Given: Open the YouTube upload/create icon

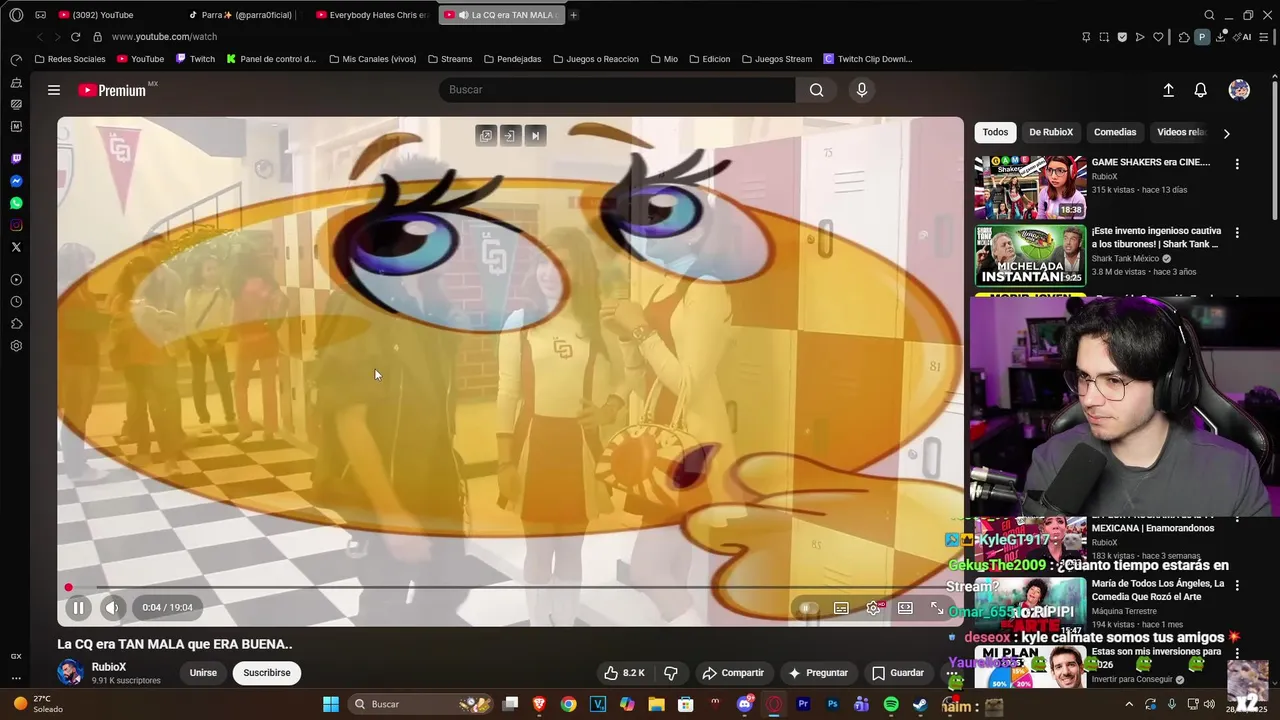Looking at the screenshot, I should pos(1168,90).
